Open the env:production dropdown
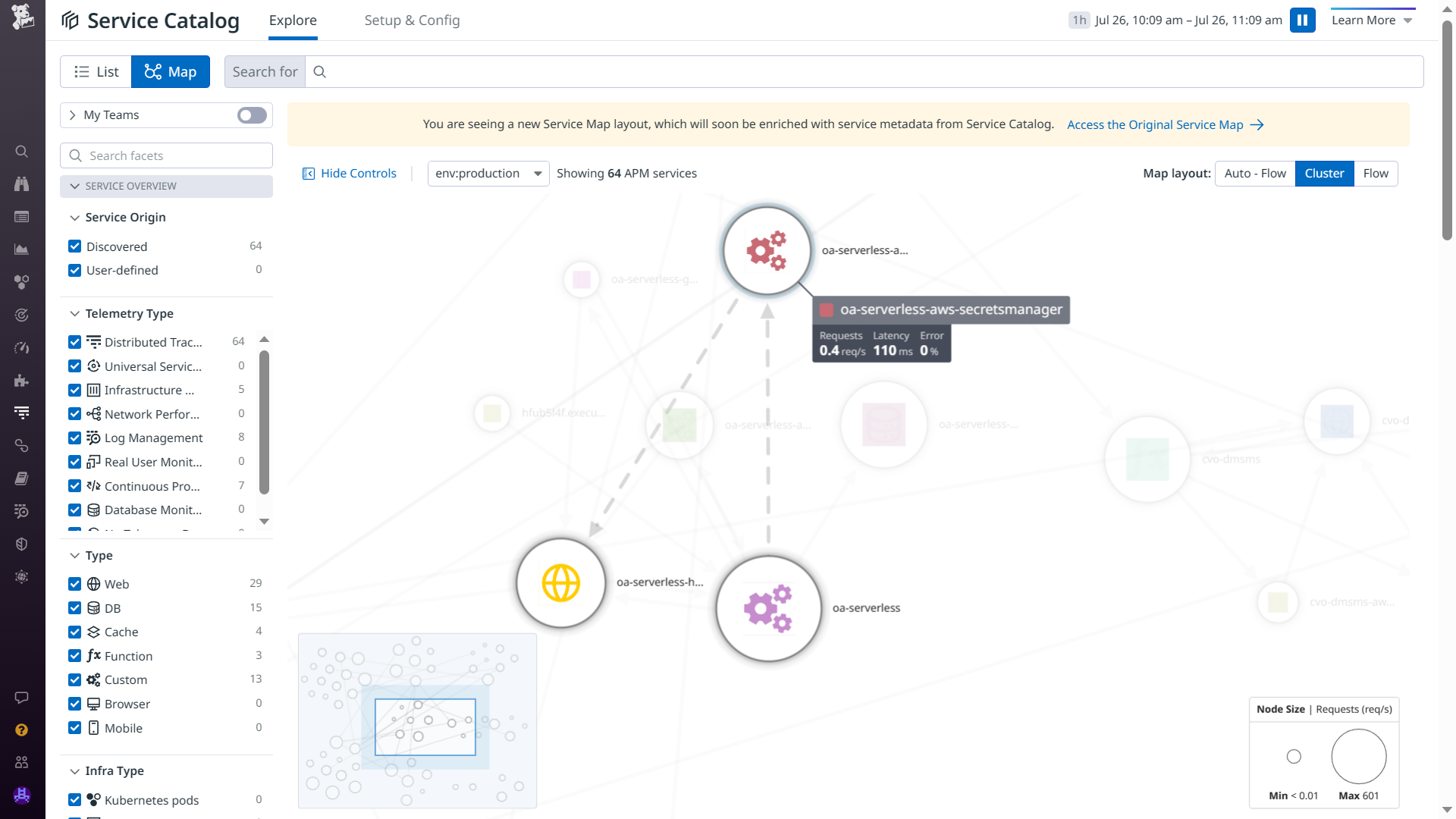 point(488,174)
